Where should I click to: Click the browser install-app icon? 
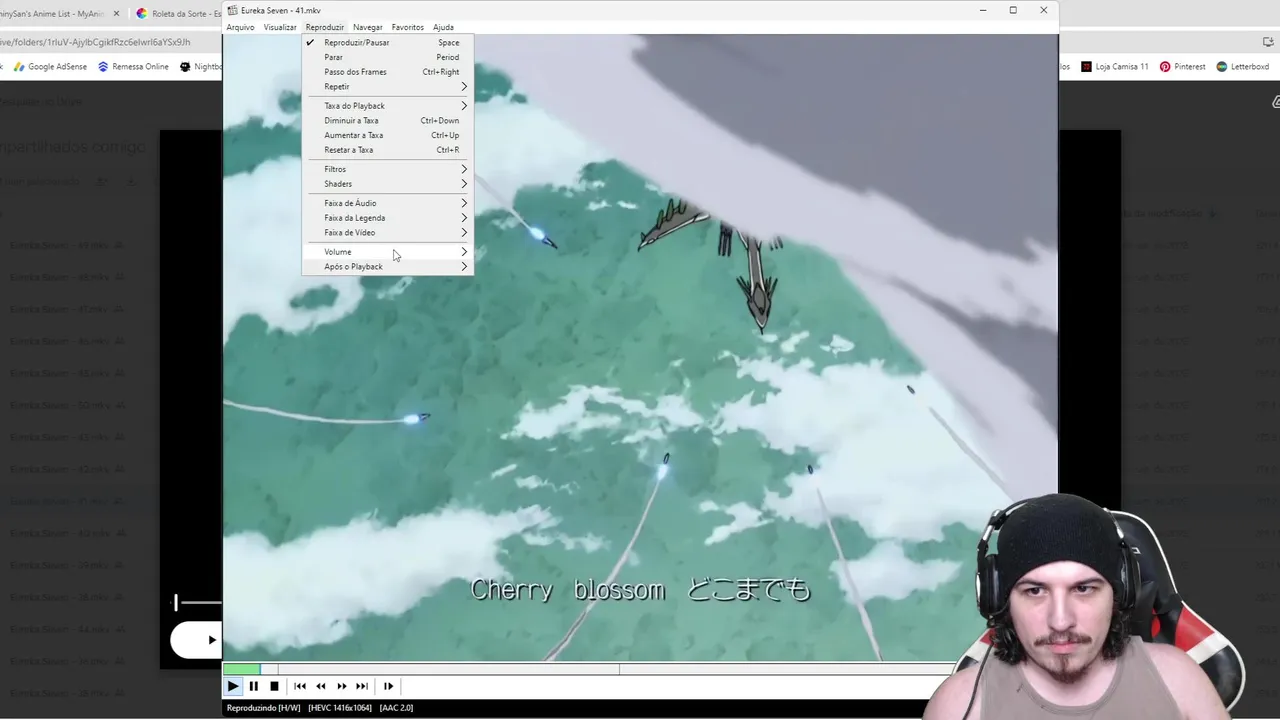click(x=1268, y=42)
